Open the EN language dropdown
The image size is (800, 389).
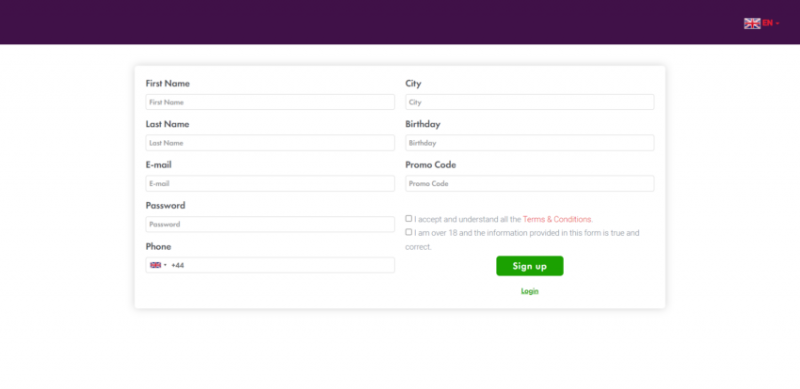[x=770, y=23]
